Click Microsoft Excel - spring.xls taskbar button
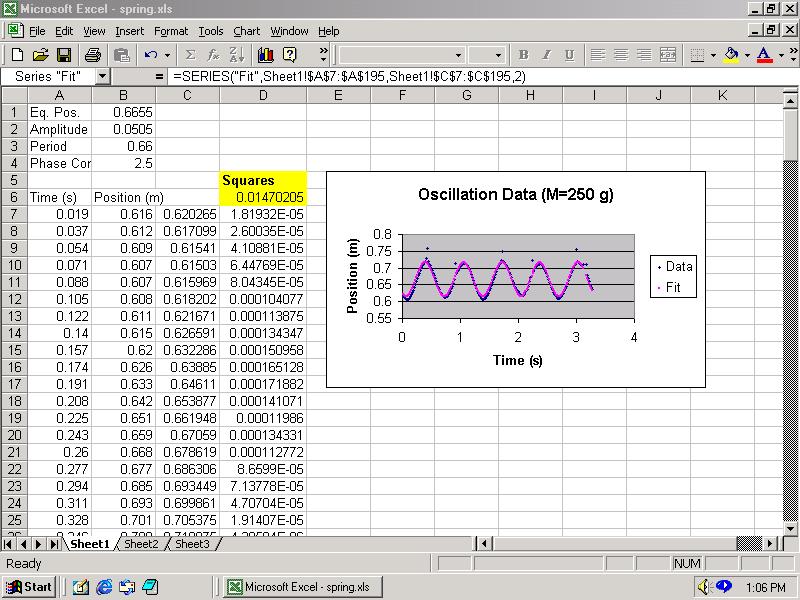Screen dimensions: 800x600 [298, 587]
